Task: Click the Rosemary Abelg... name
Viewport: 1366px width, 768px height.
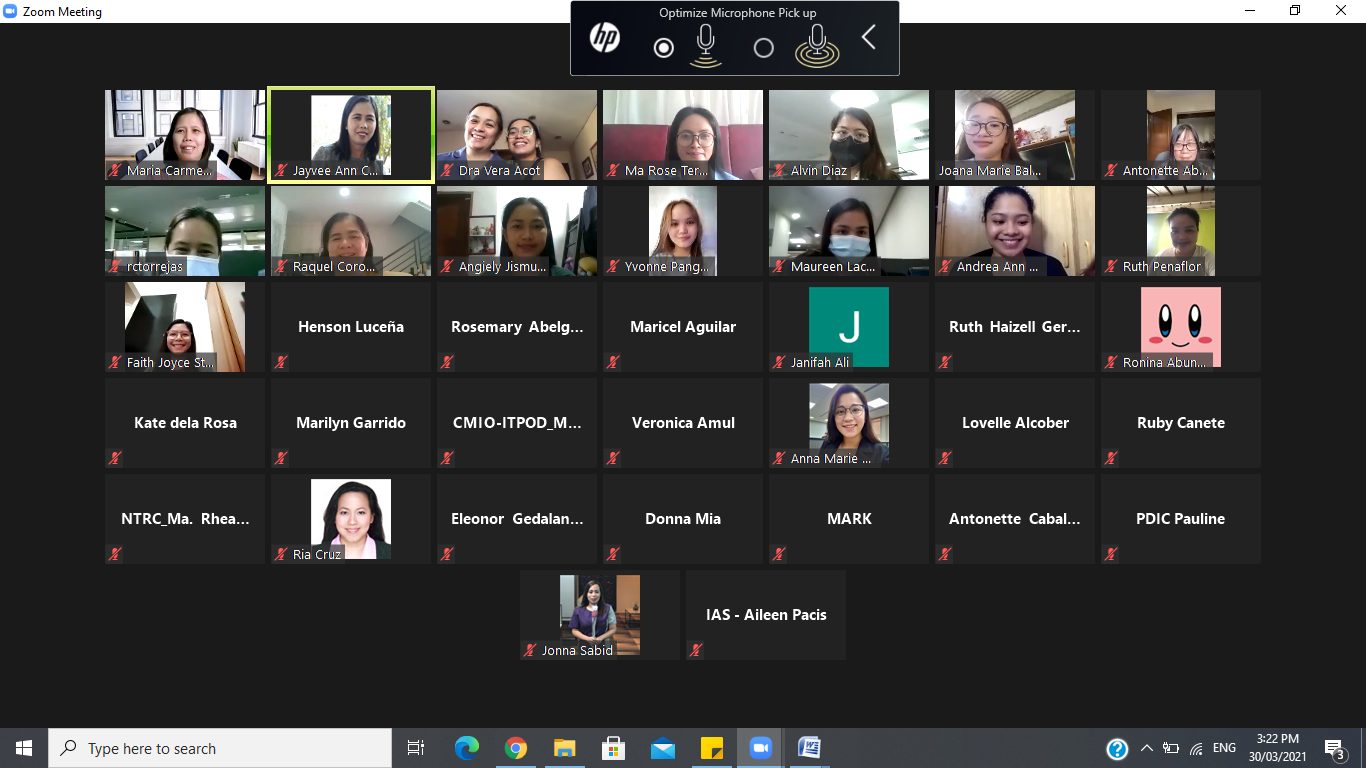Action: (517, 327)
